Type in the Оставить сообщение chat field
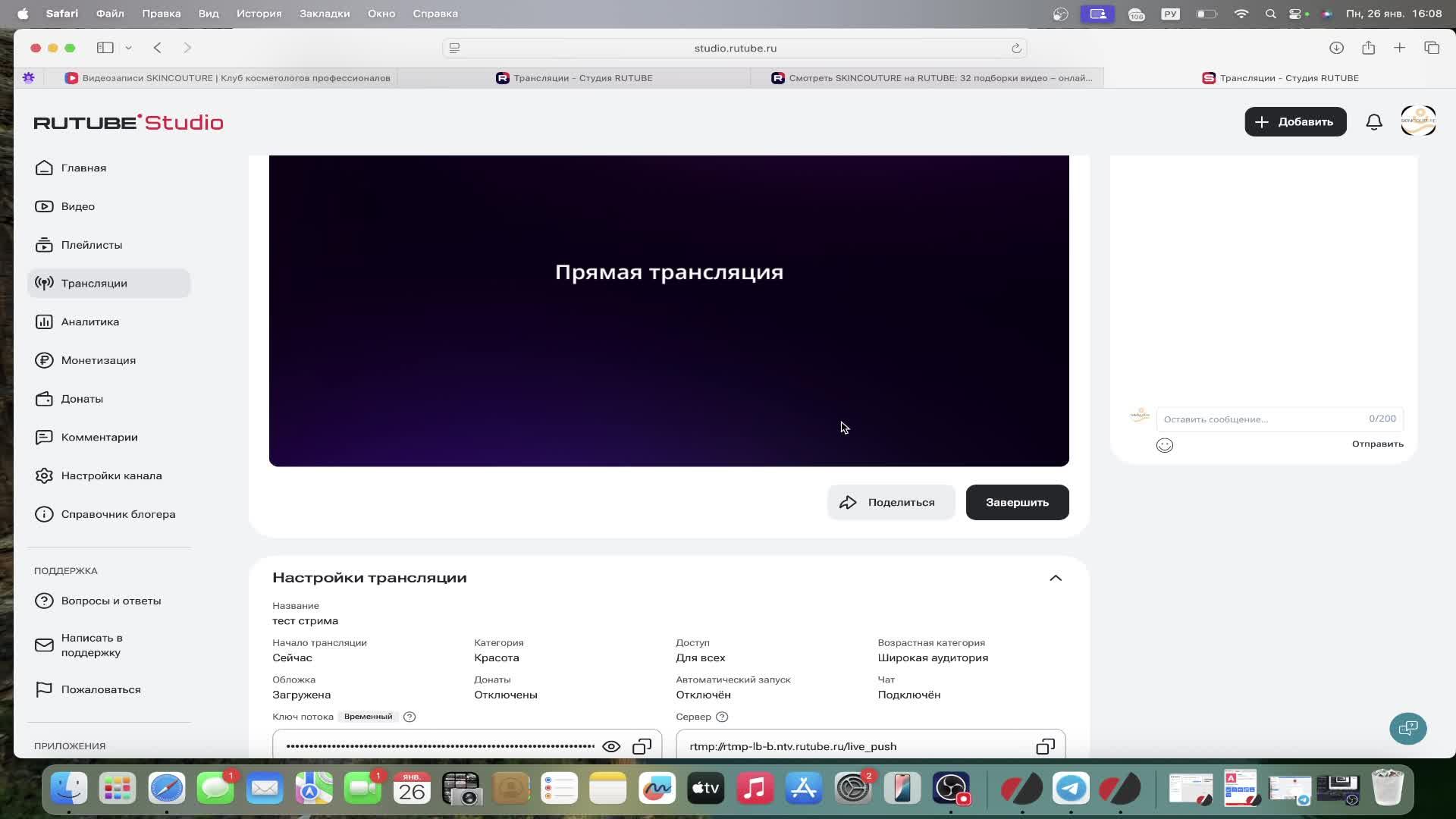The height and width of the screenshot is (819, 1456). tap(1263, 419)
